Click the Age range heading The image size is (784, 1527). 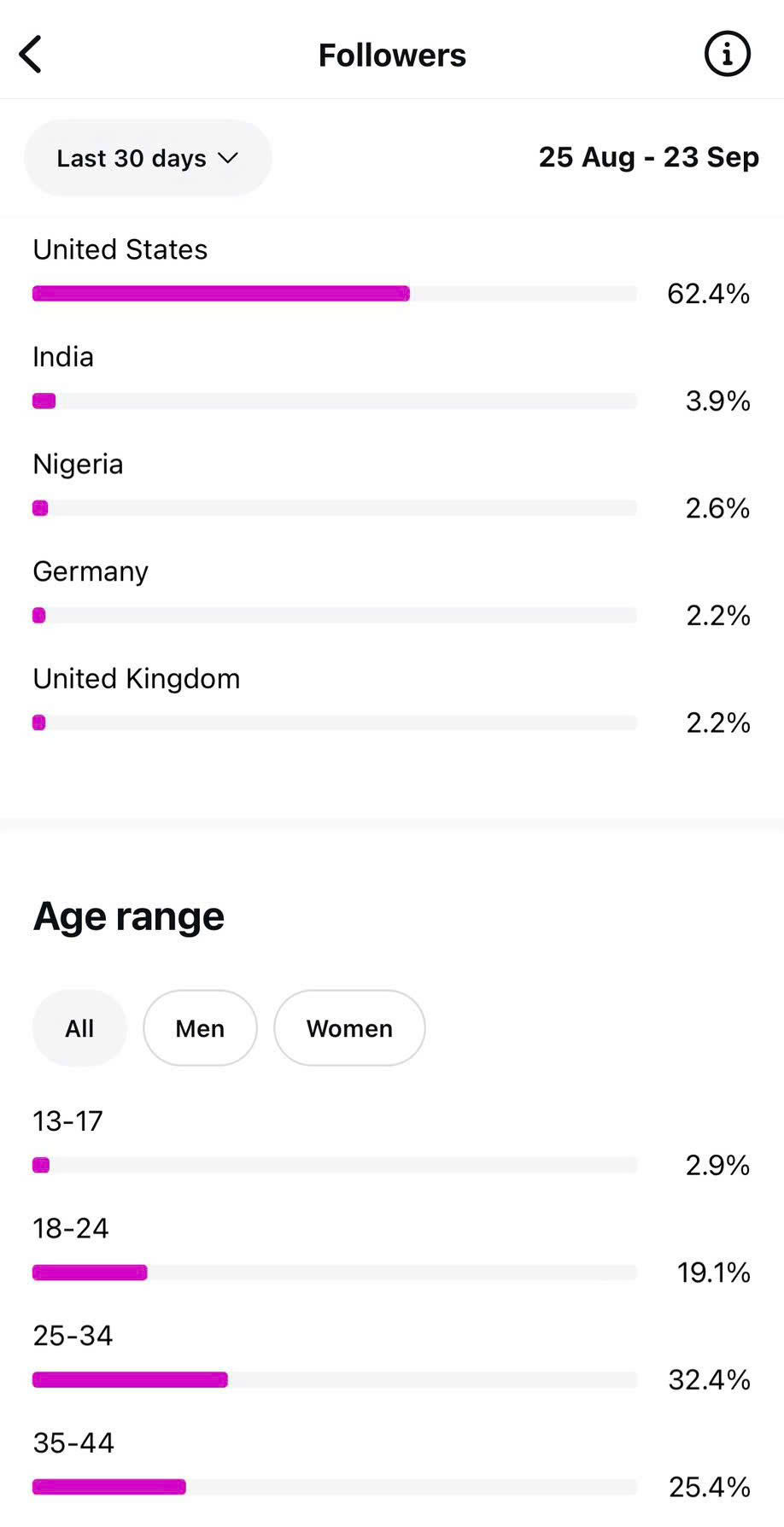click(x=129, y=916)
